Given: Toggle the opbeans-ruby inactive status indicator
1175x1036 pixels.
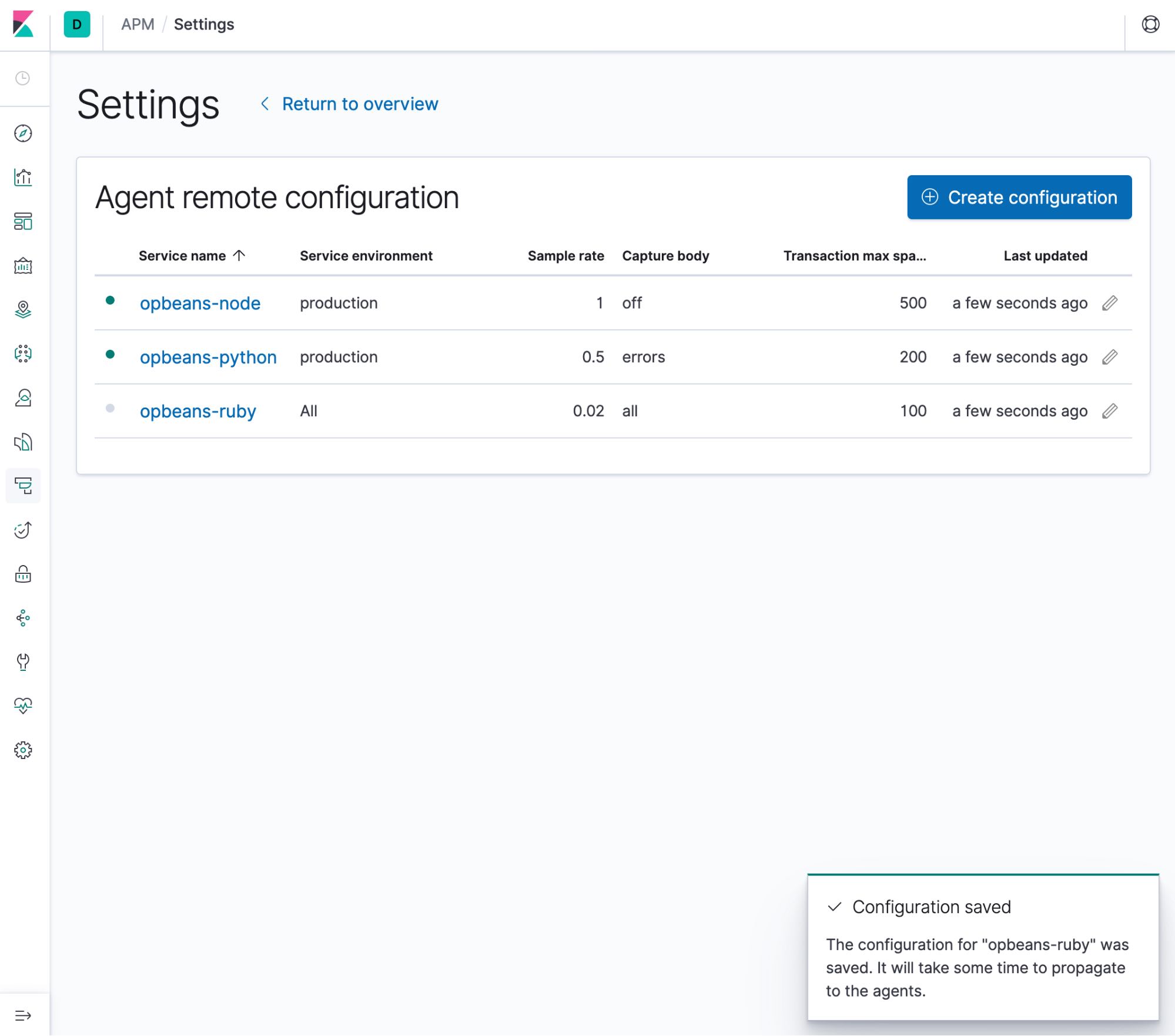Looking at the screenshot, I should pos(113,409).
